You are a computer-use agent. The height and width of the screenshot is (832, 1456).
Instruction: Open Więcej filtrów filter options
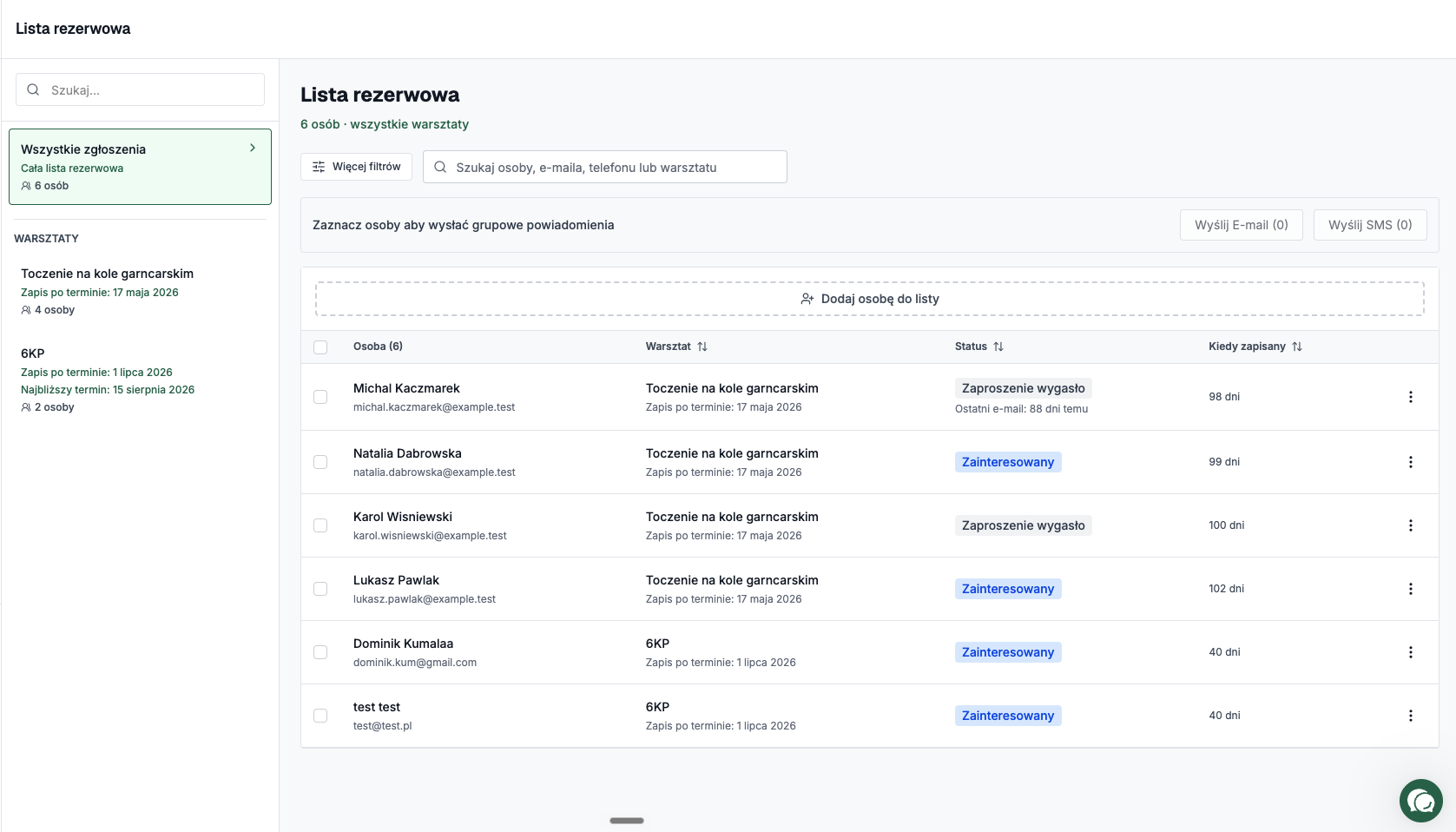356,167
